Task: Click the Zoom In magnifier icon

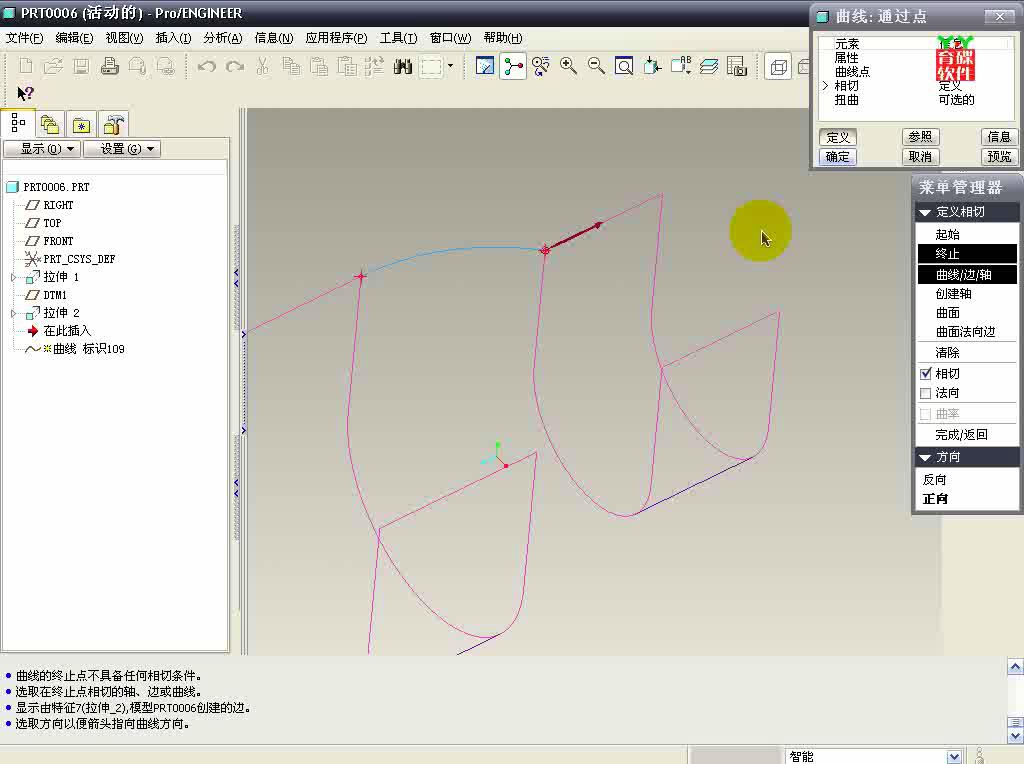Action: click(x=568, y=66)
